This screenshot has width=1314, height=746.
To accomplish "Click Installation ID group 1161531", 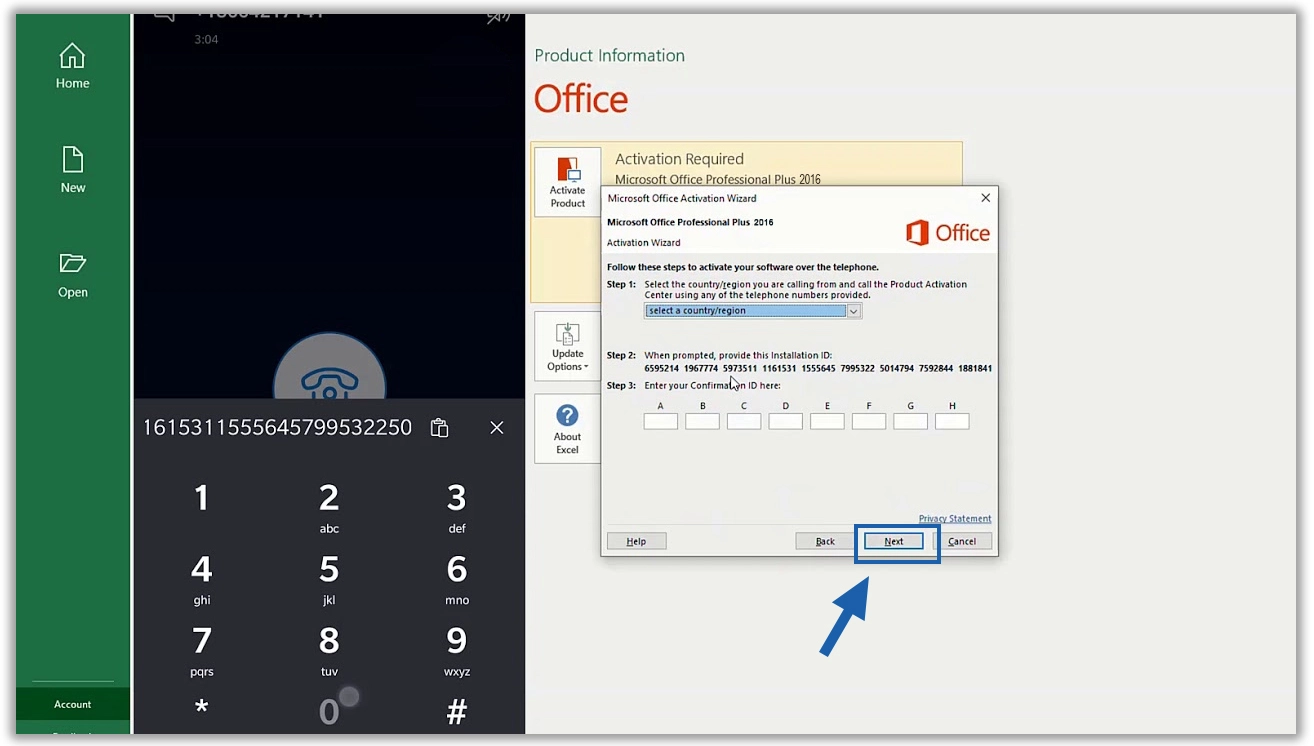I will [x=779, y=369].
